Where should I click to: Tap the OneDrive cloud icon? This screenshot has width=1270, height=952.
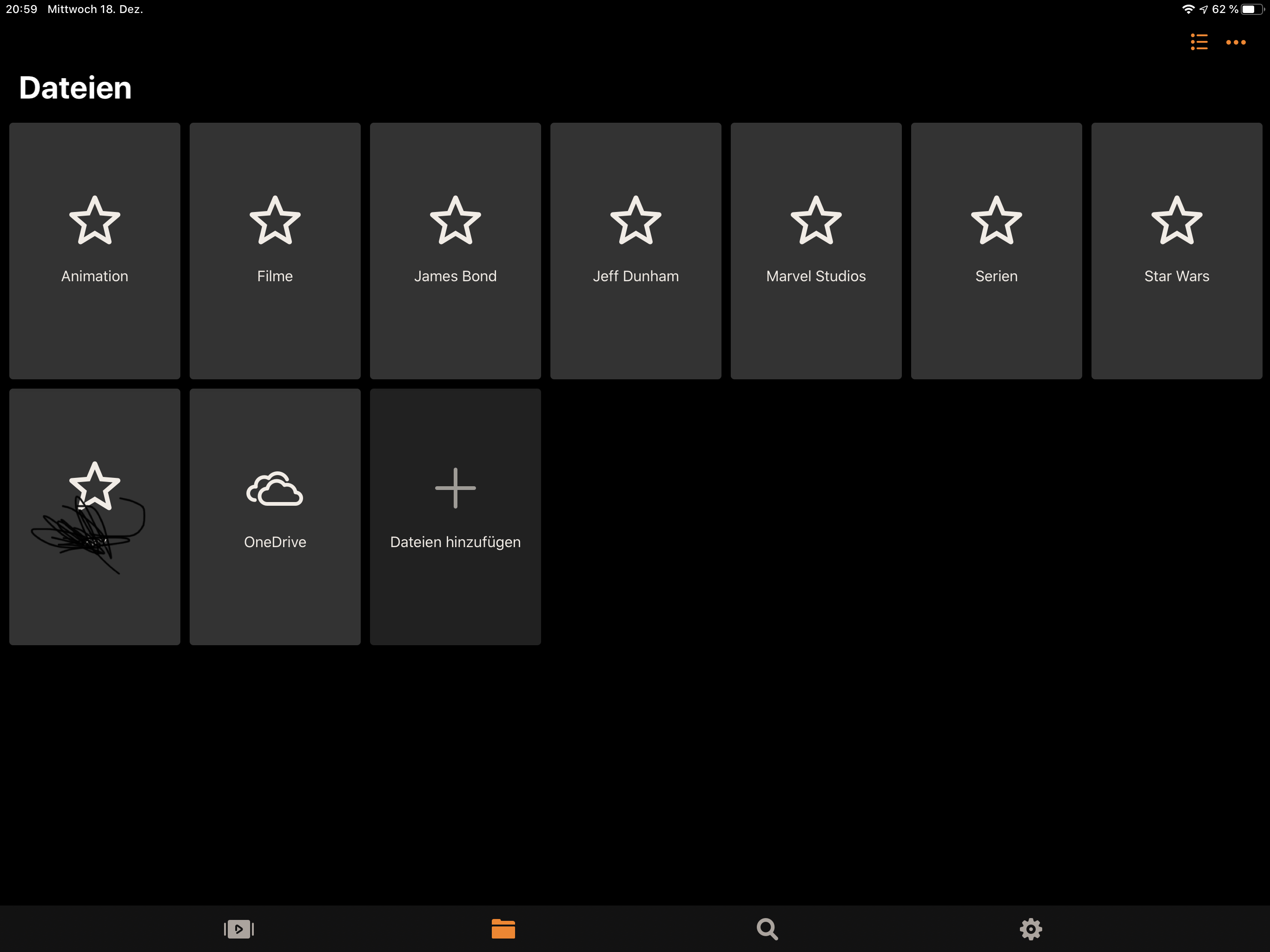[275, 489]
